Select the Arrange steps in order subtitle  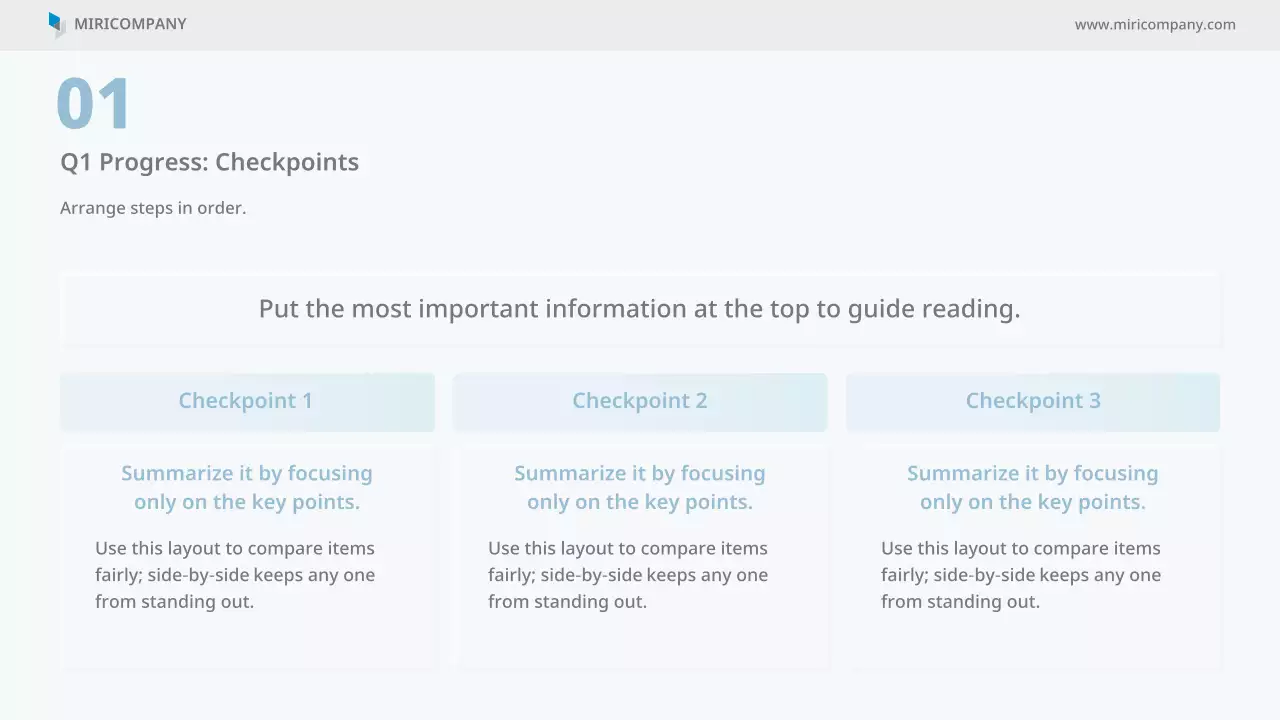tap(153, 208)
